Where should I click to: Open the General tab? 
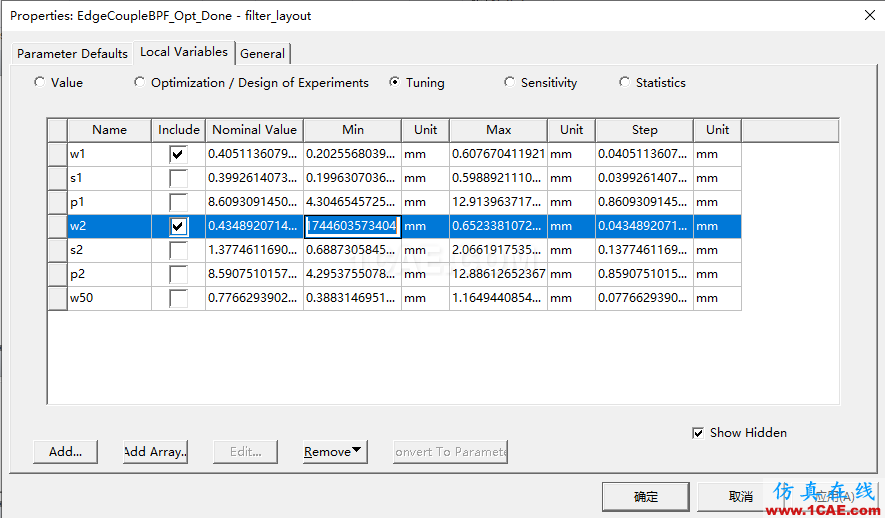[x=262, y=54]
